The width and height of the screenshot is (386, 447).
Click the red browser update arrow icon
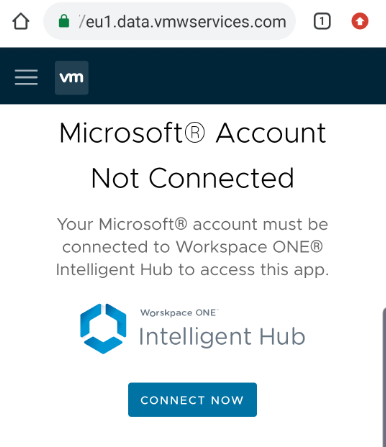[360, 21]
